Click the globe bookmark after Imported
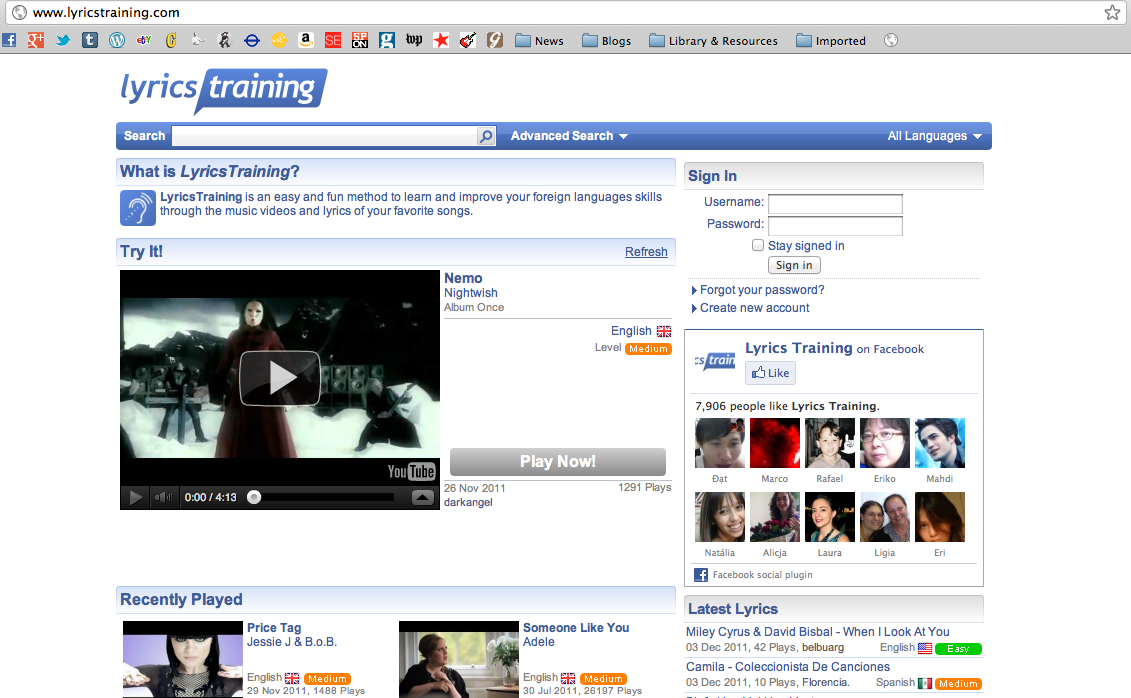 [891, 40]
